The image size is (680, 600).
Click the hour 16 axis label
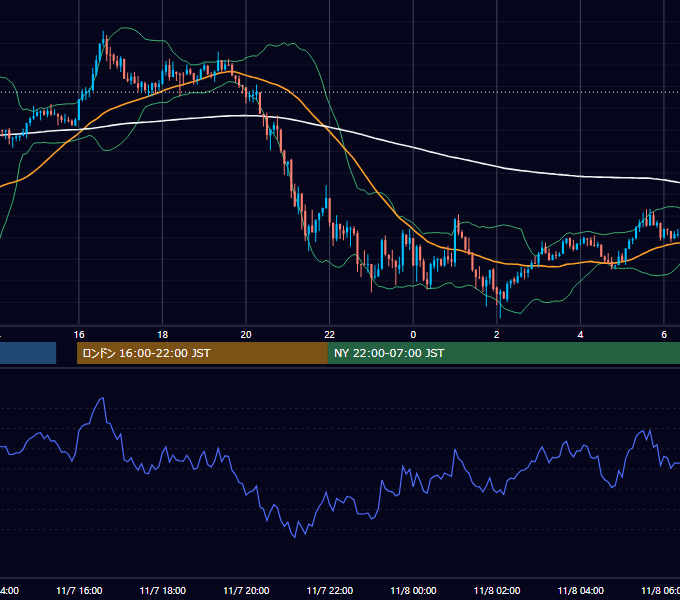coord(79,335)
